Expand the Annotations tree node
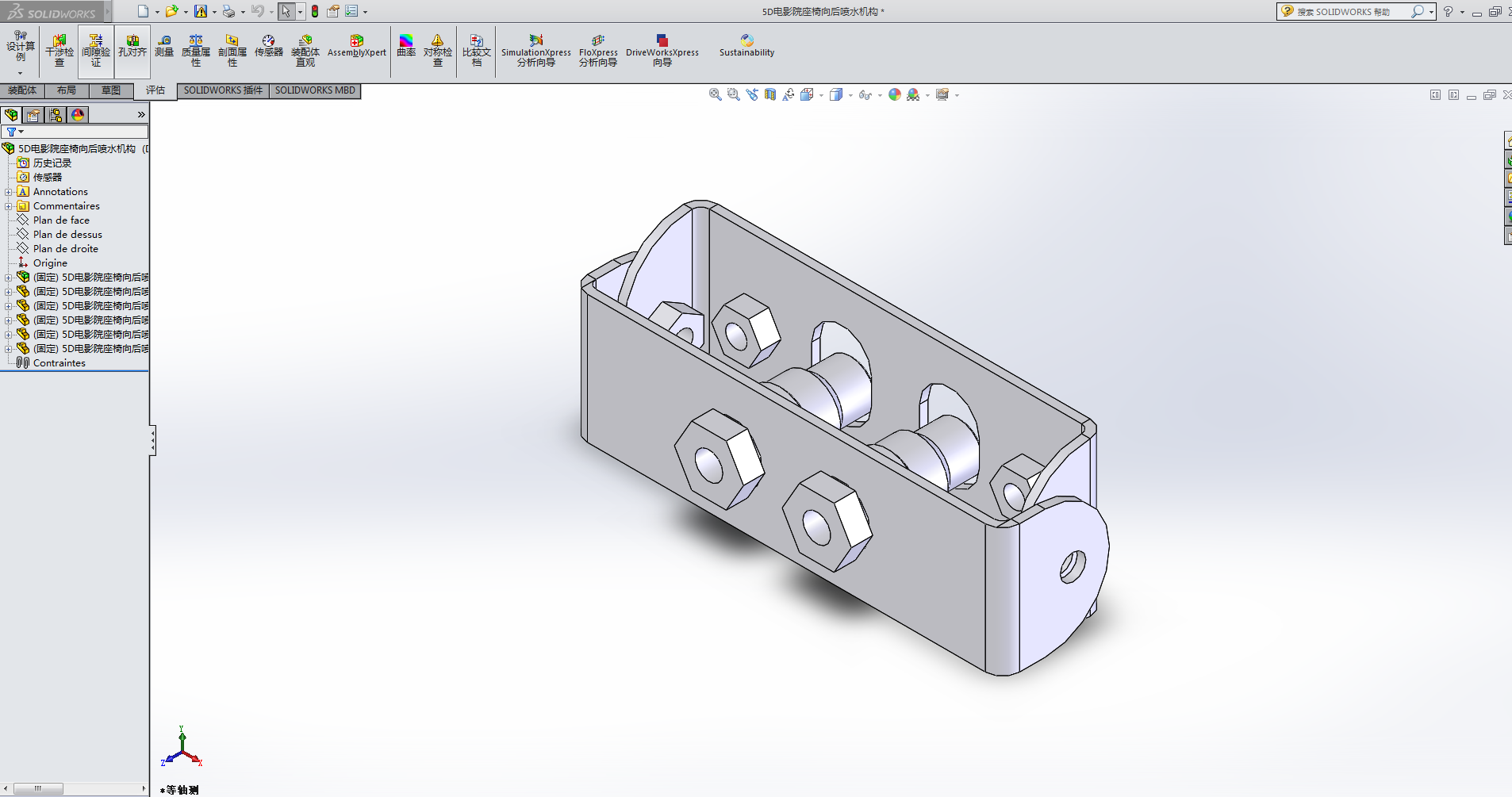The image size is (1512, 797). tap(9, 192)
